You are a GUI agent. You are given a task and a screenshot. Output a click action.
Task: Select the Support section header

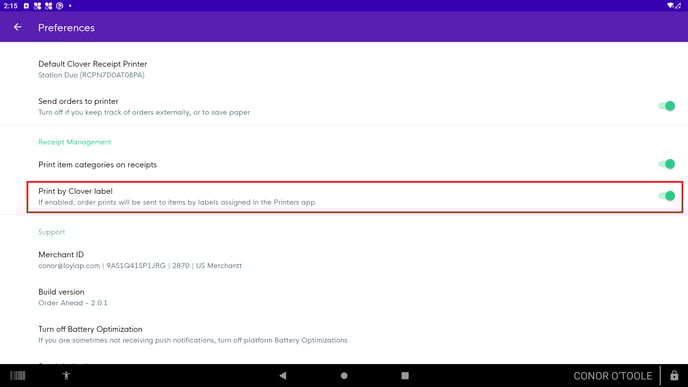51,232
